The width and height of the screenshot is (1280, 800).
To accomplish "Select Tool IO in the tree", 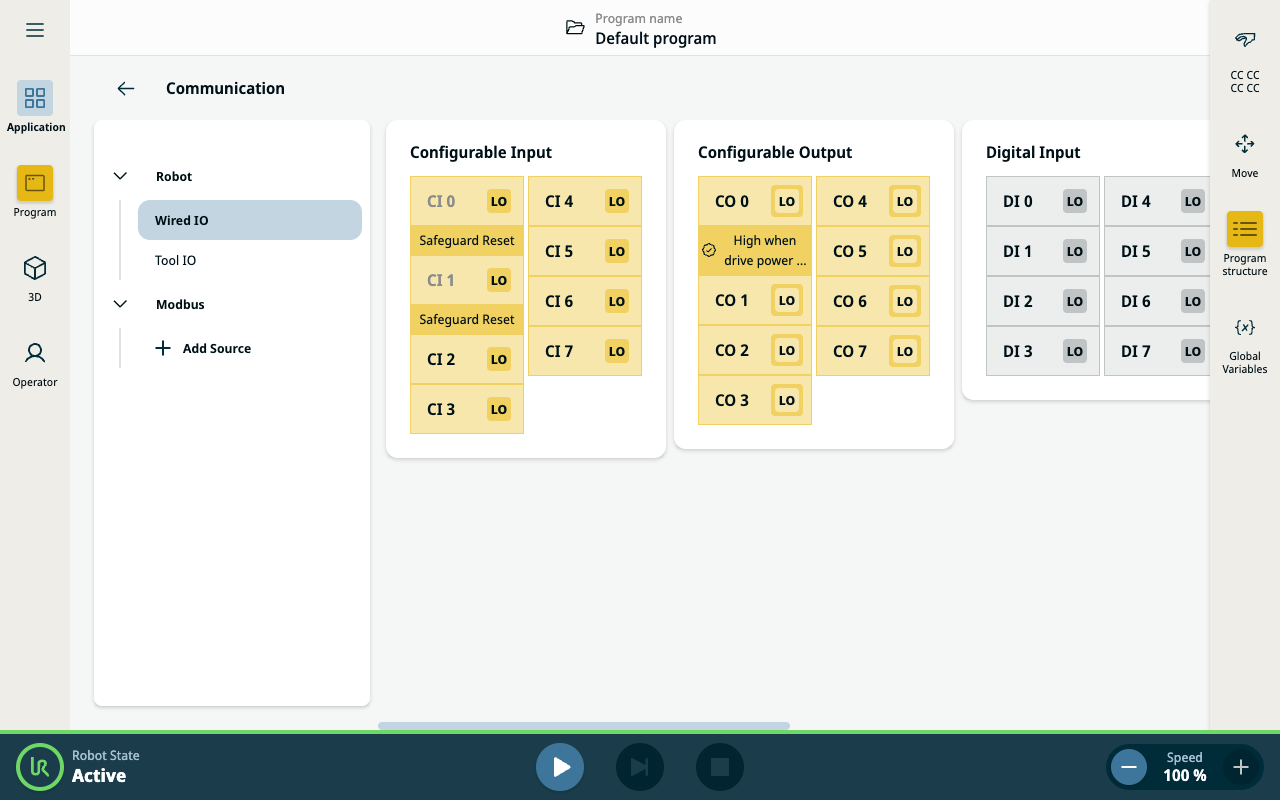I will pos(176,260).
